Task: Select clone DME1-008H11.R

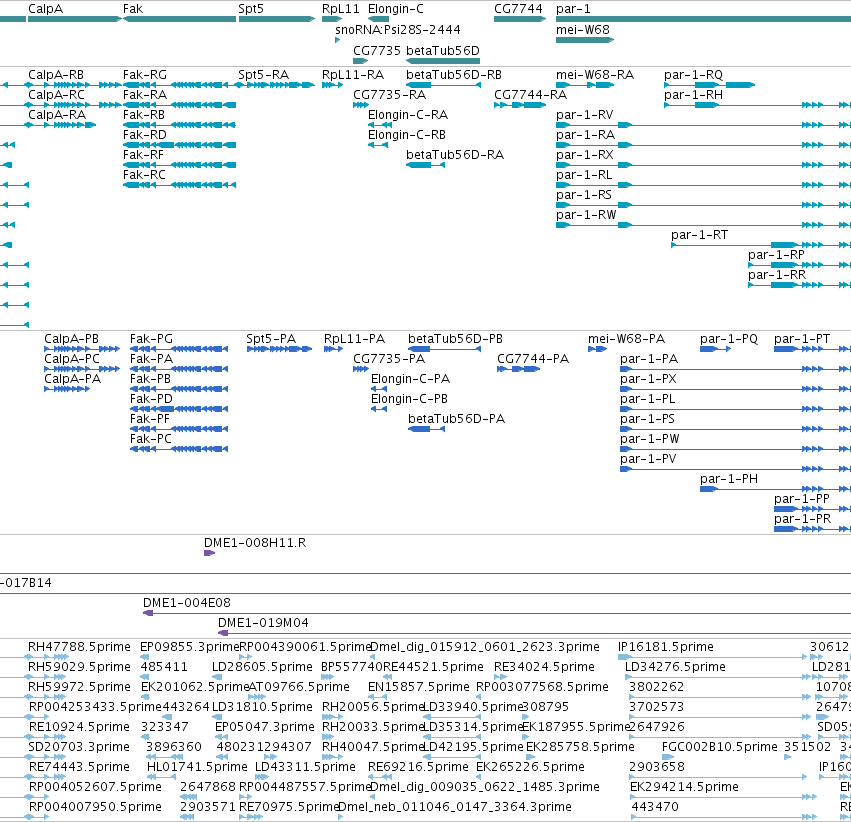Action: [x=209, y=553]
